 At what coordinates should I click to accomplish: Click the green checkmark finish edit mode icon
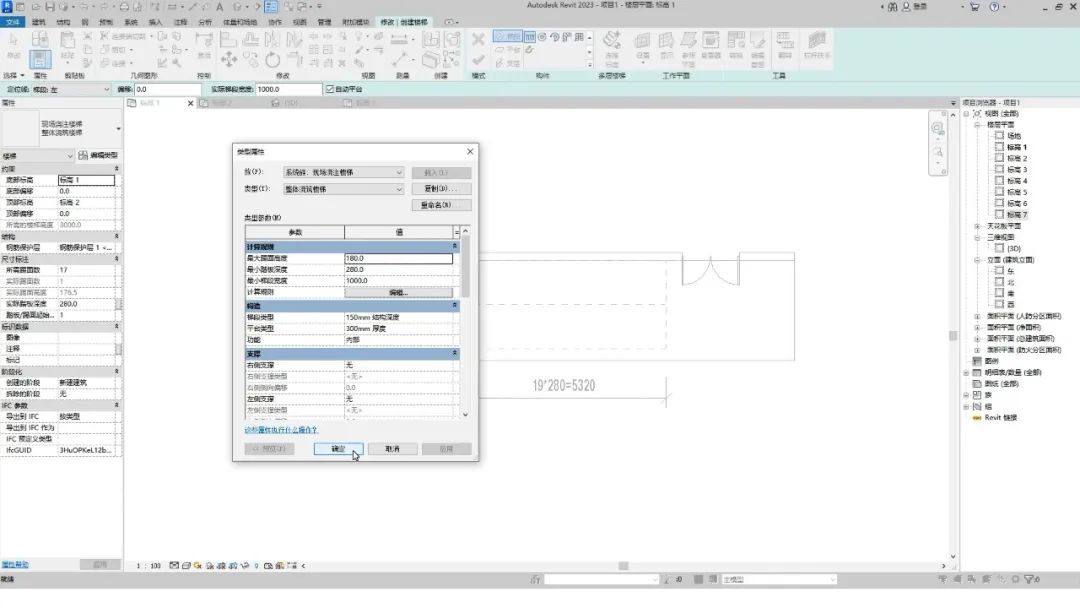478,61
